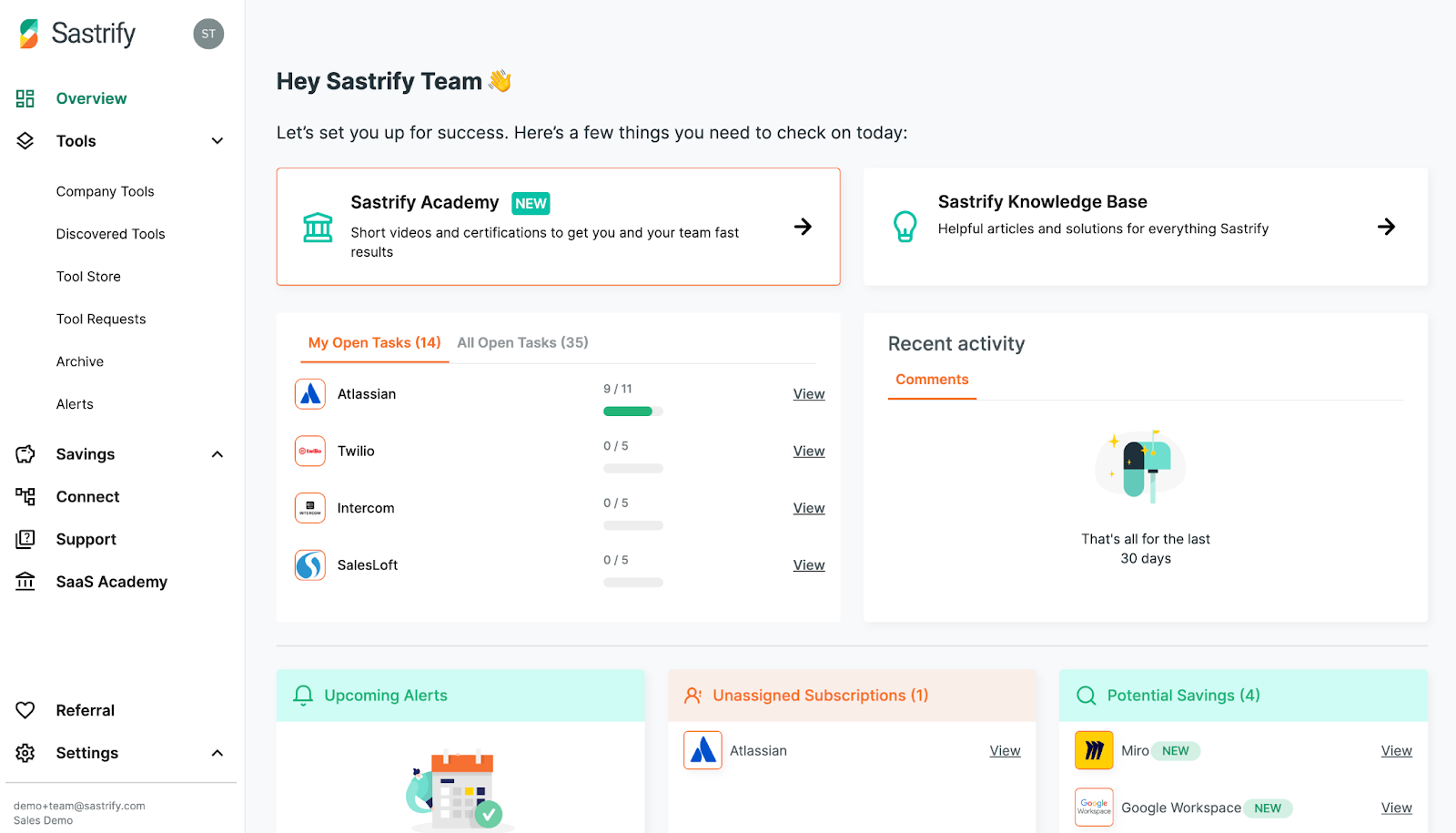This screenshot has height=833, width=1456.
Task: Click the Upcoming Alerts bell icon
Action: (x=303, y=696)
